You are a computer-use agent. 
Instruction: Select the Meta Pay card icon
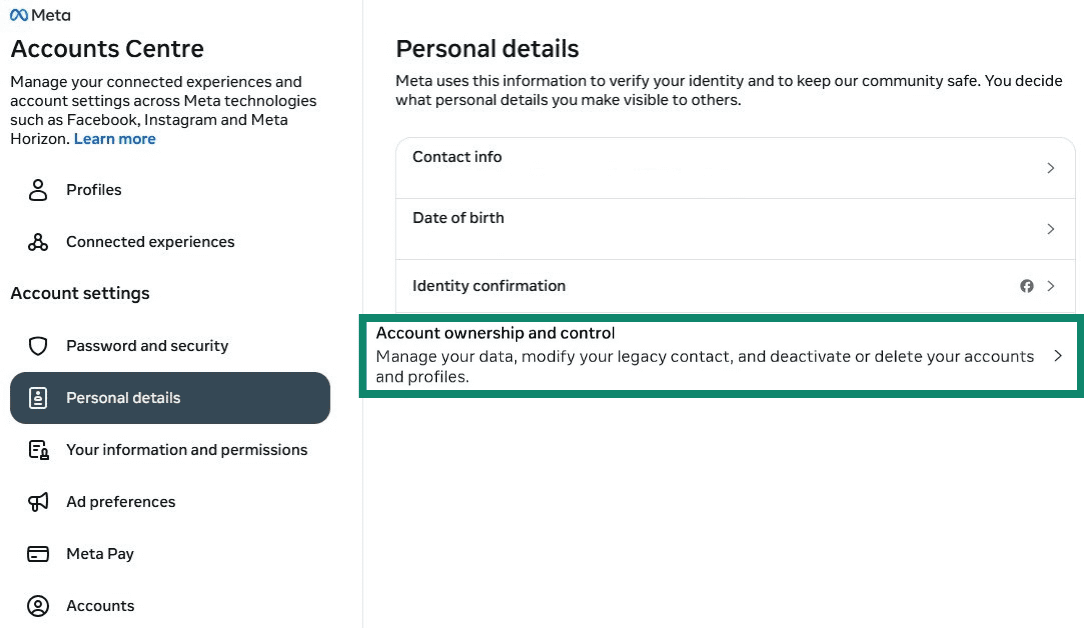click(x=37, y=553)
